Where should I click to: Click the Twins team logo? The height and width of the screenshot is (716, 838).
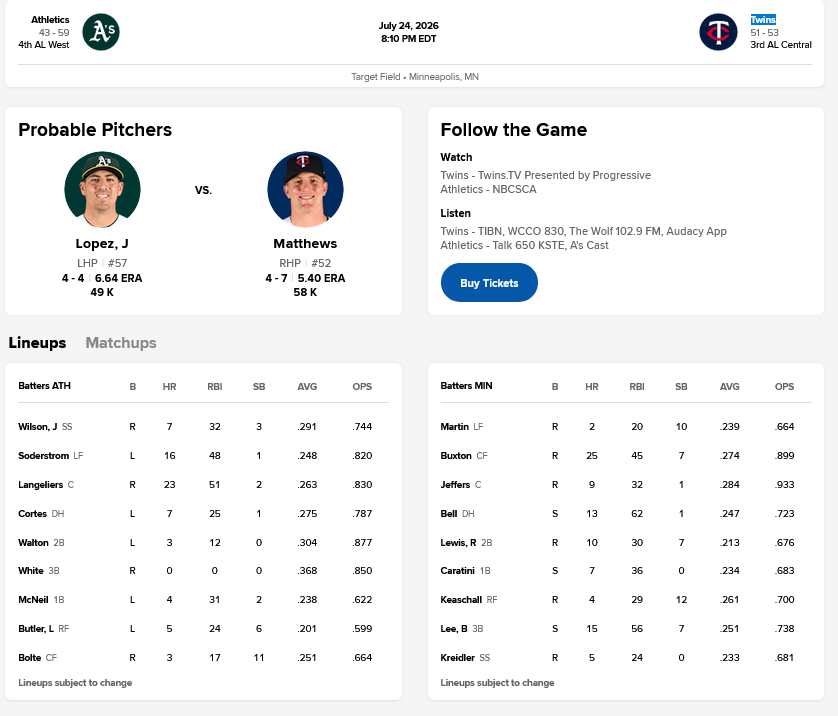[x=718, y=32]
